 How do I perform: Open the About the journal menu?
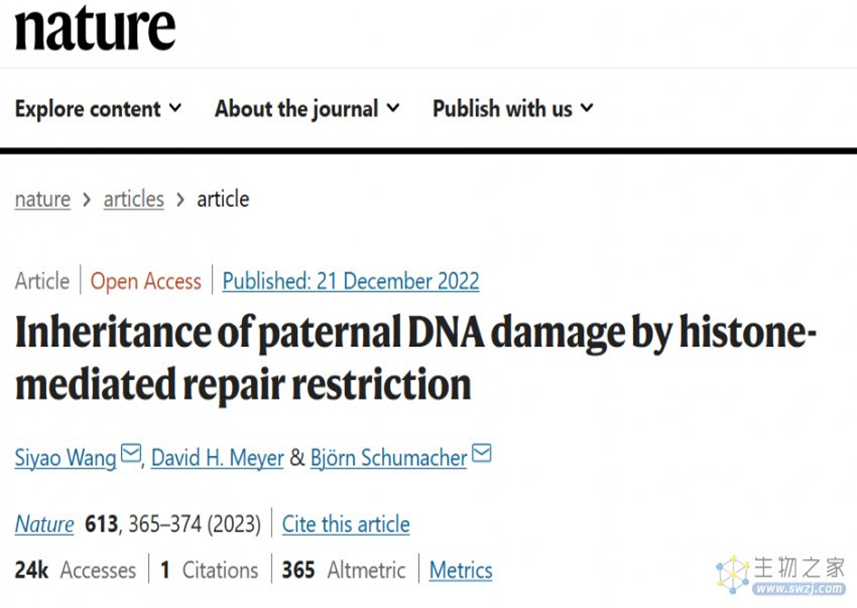pyautogui.click(x=307, y=108)
